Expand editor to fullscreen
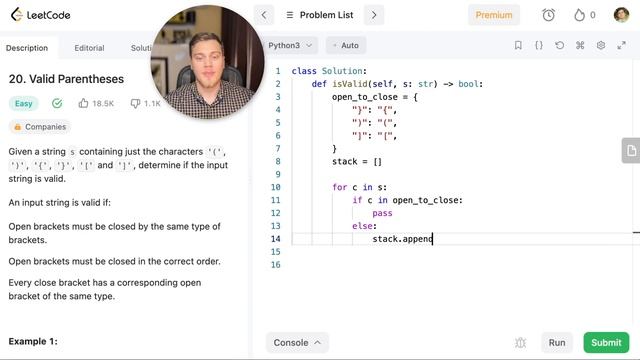 [621, 45]
